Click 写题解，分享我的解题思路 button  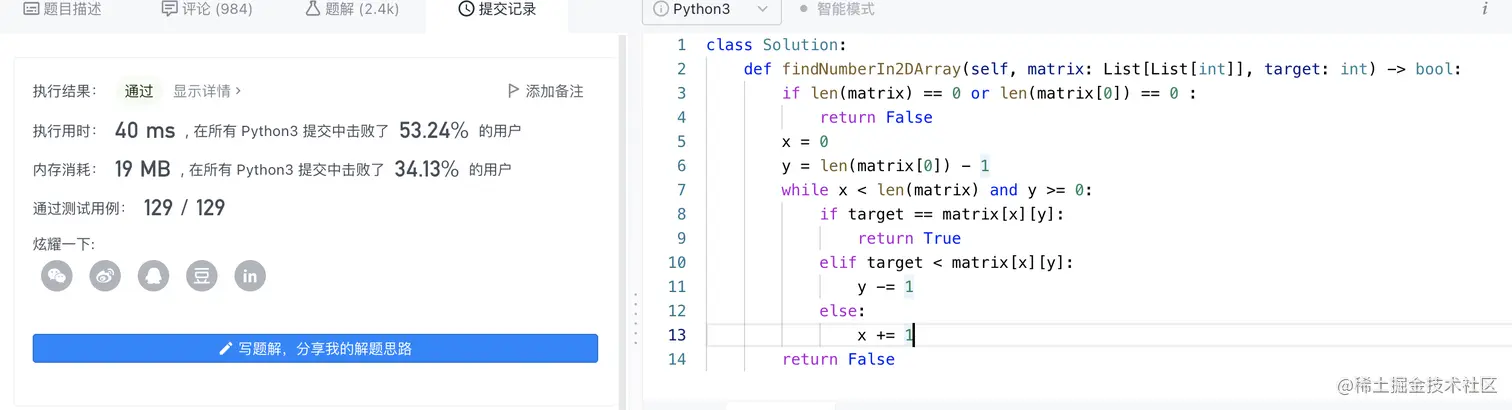tap(315, 349)
